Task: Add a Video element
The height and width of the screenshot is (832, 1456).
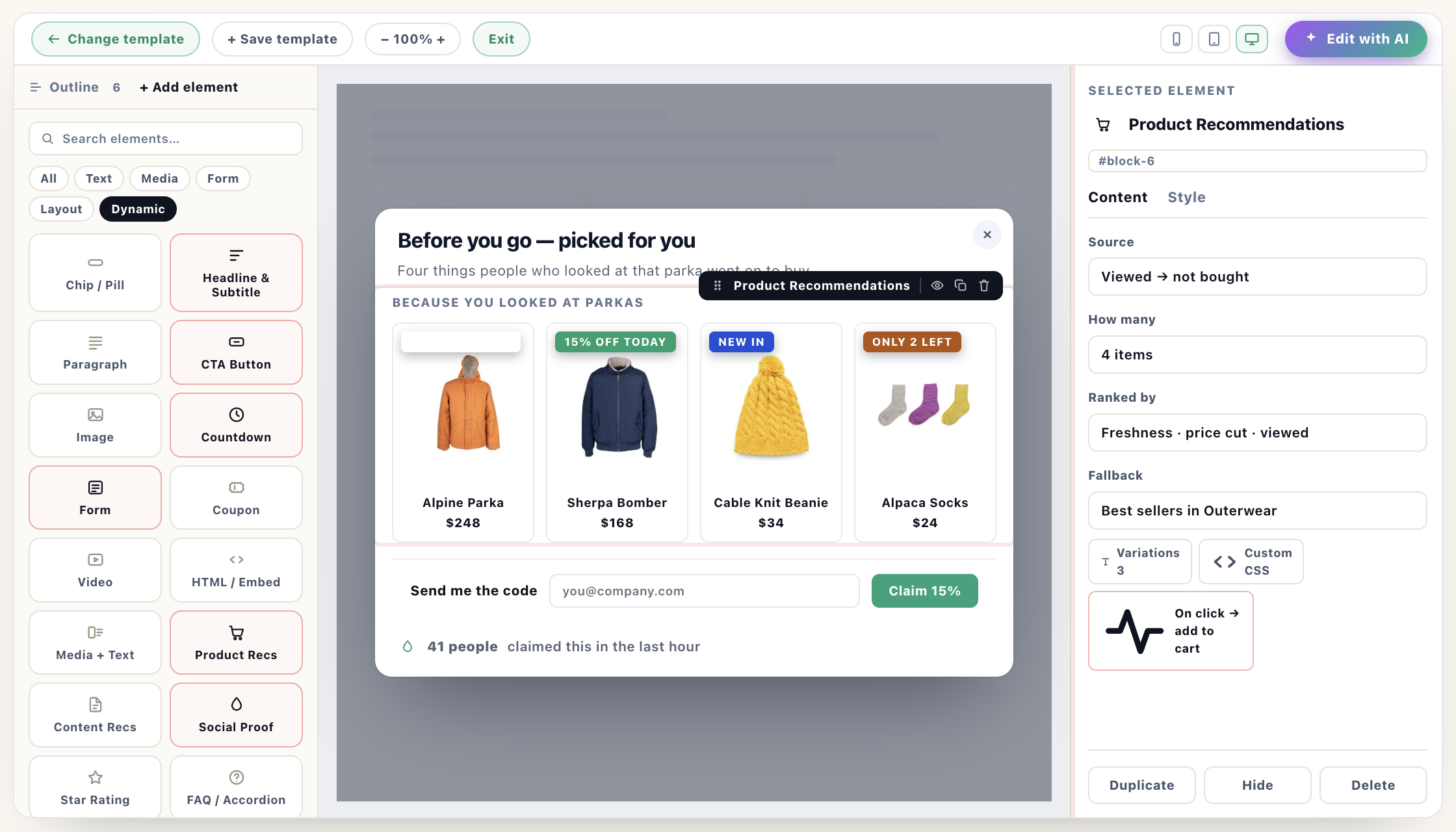Action: tap(95, 570)
